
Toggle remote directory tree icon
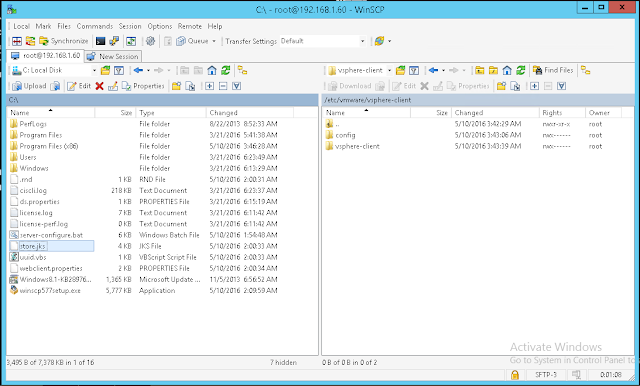pyautogui.click(x=586, y=71)
